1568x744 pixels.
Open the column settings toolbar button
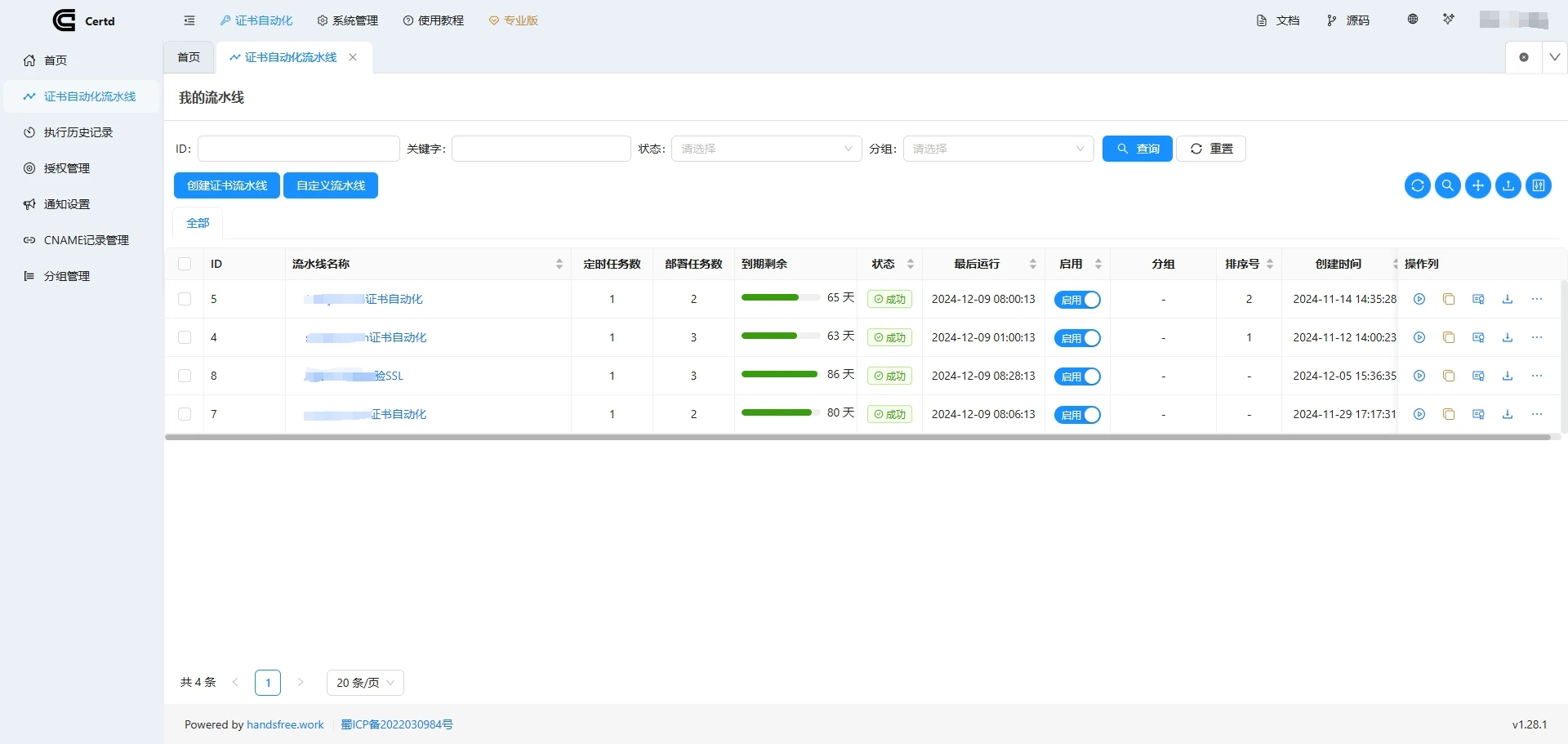1539,185
